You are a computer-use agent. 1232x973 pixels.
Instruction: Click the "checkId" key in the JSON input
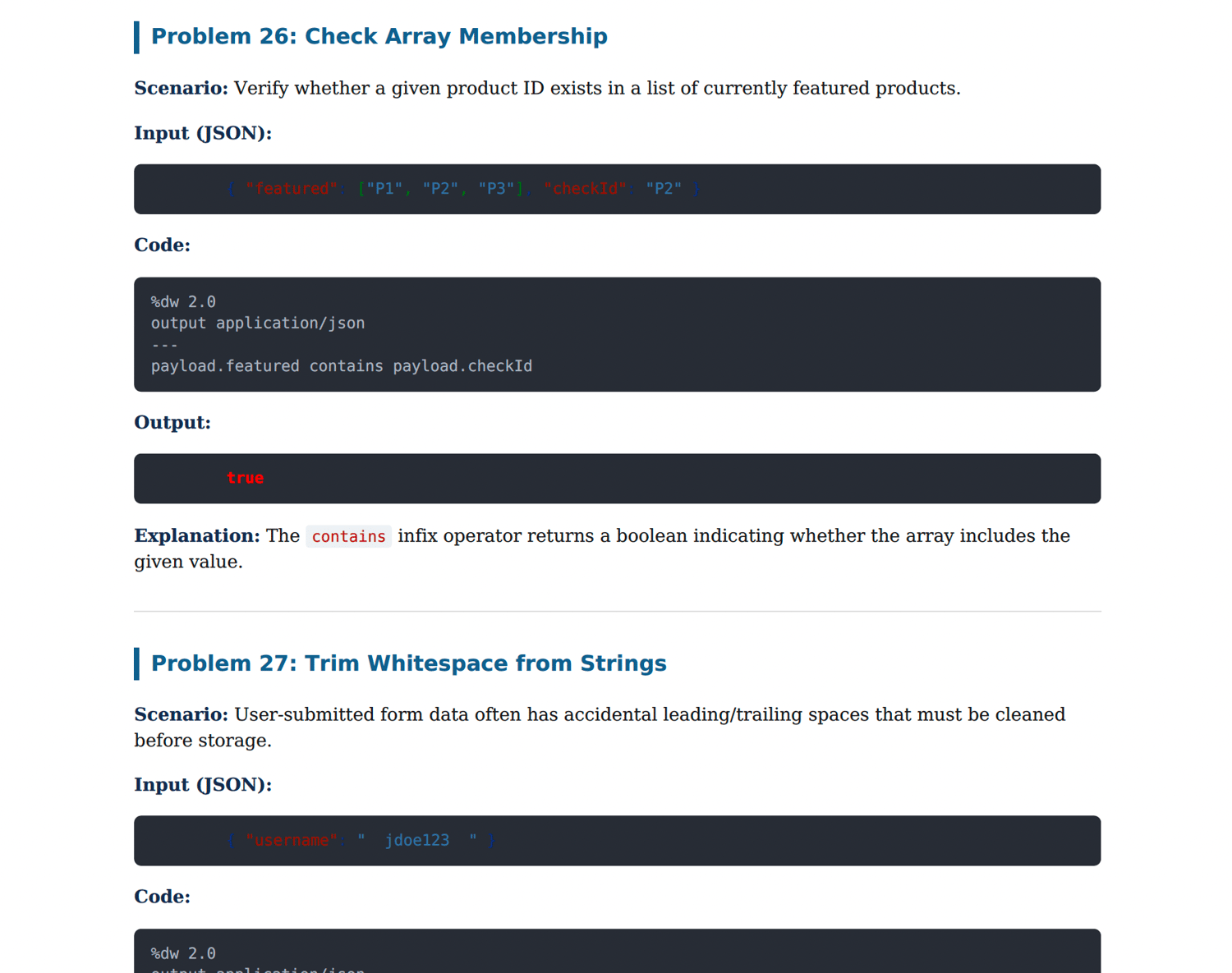[585, 189]
